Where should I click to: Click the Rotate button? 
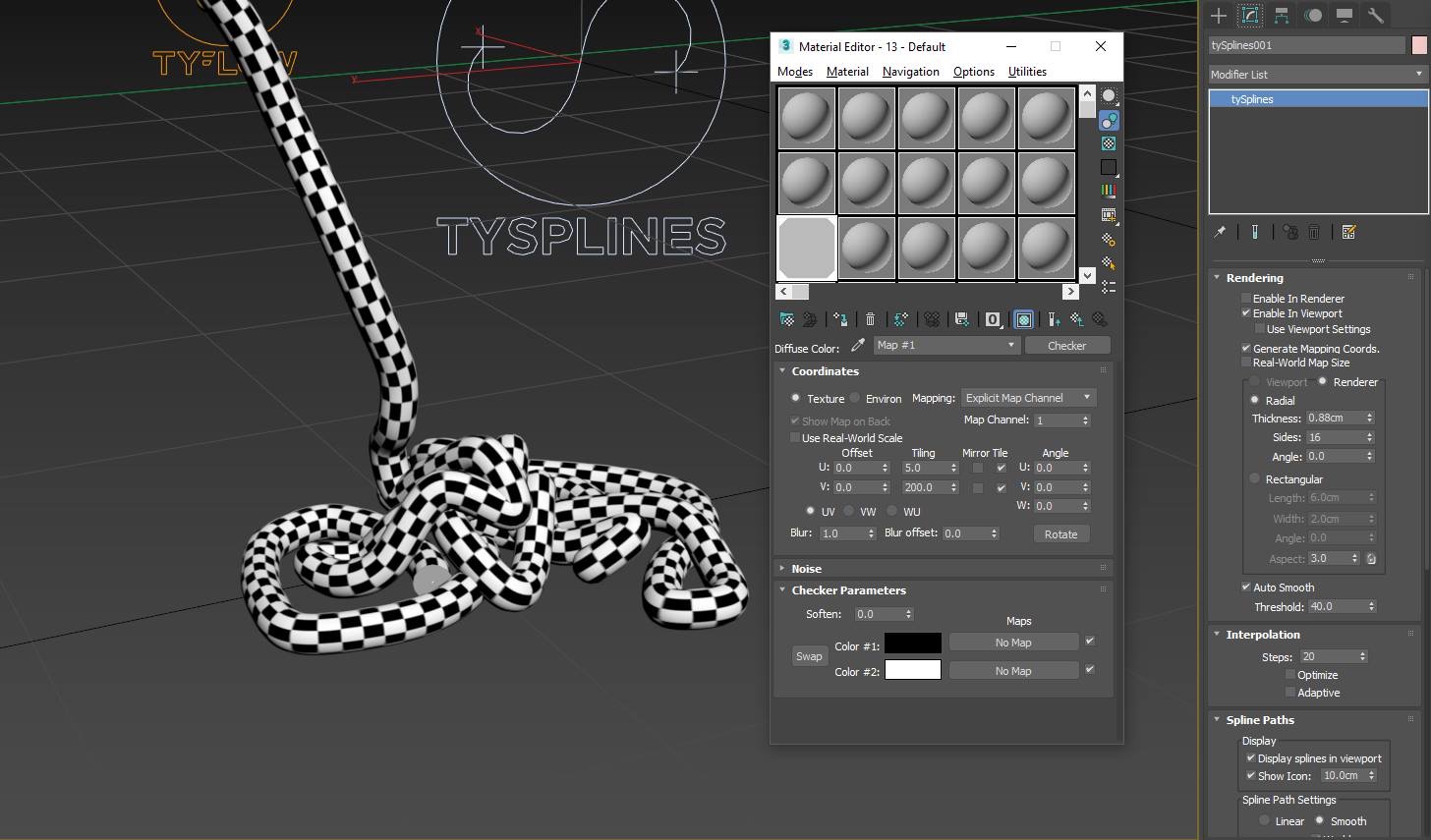tap(1060, 534)
